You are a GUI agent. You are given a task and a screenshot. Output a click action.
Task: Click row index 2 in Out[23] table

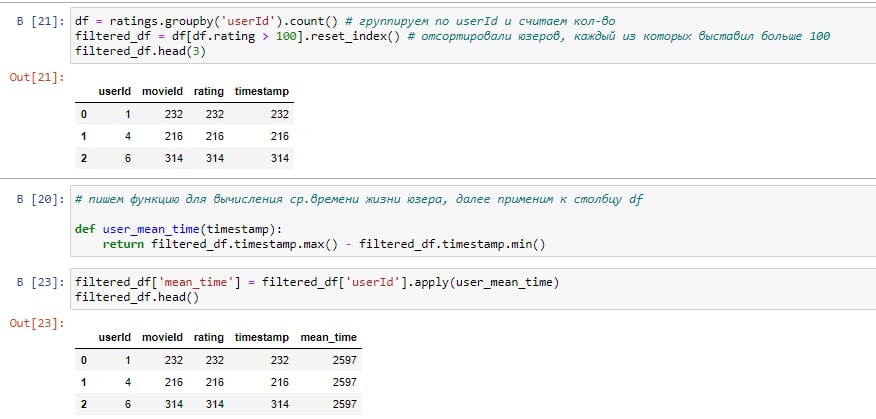84,404
